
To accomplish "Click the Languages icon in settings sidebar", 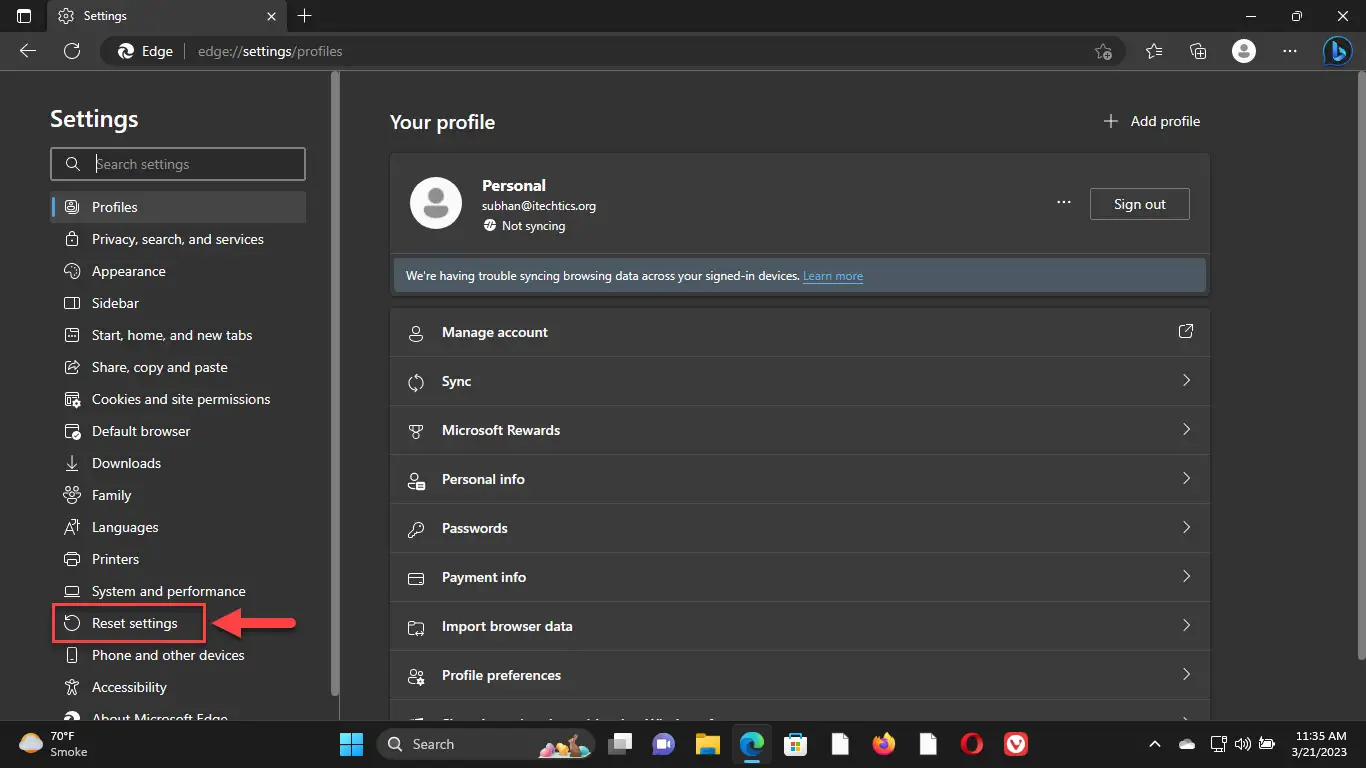I will click(x=72, y=527).
